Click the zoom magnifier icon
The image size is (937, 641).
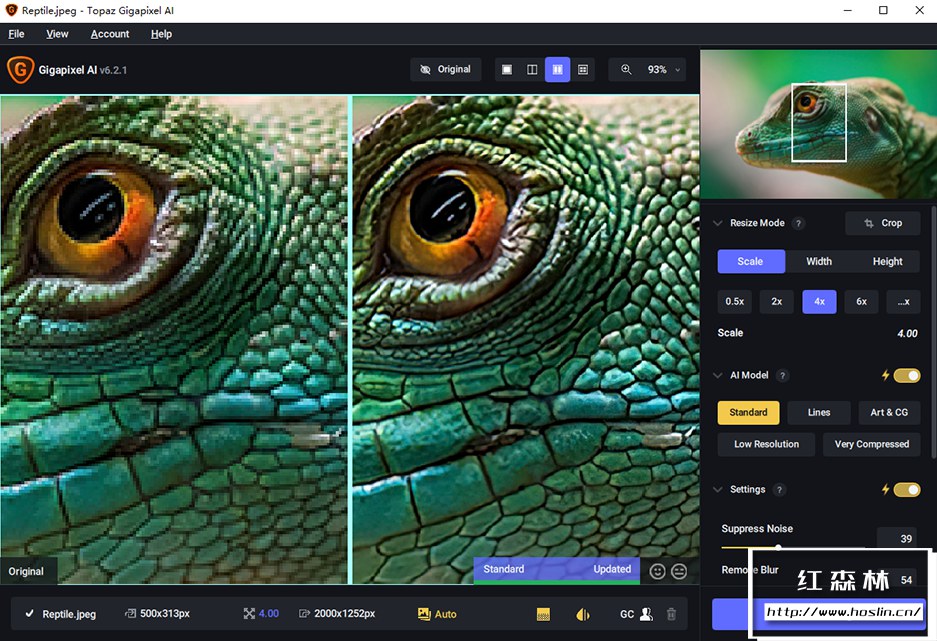626,69
